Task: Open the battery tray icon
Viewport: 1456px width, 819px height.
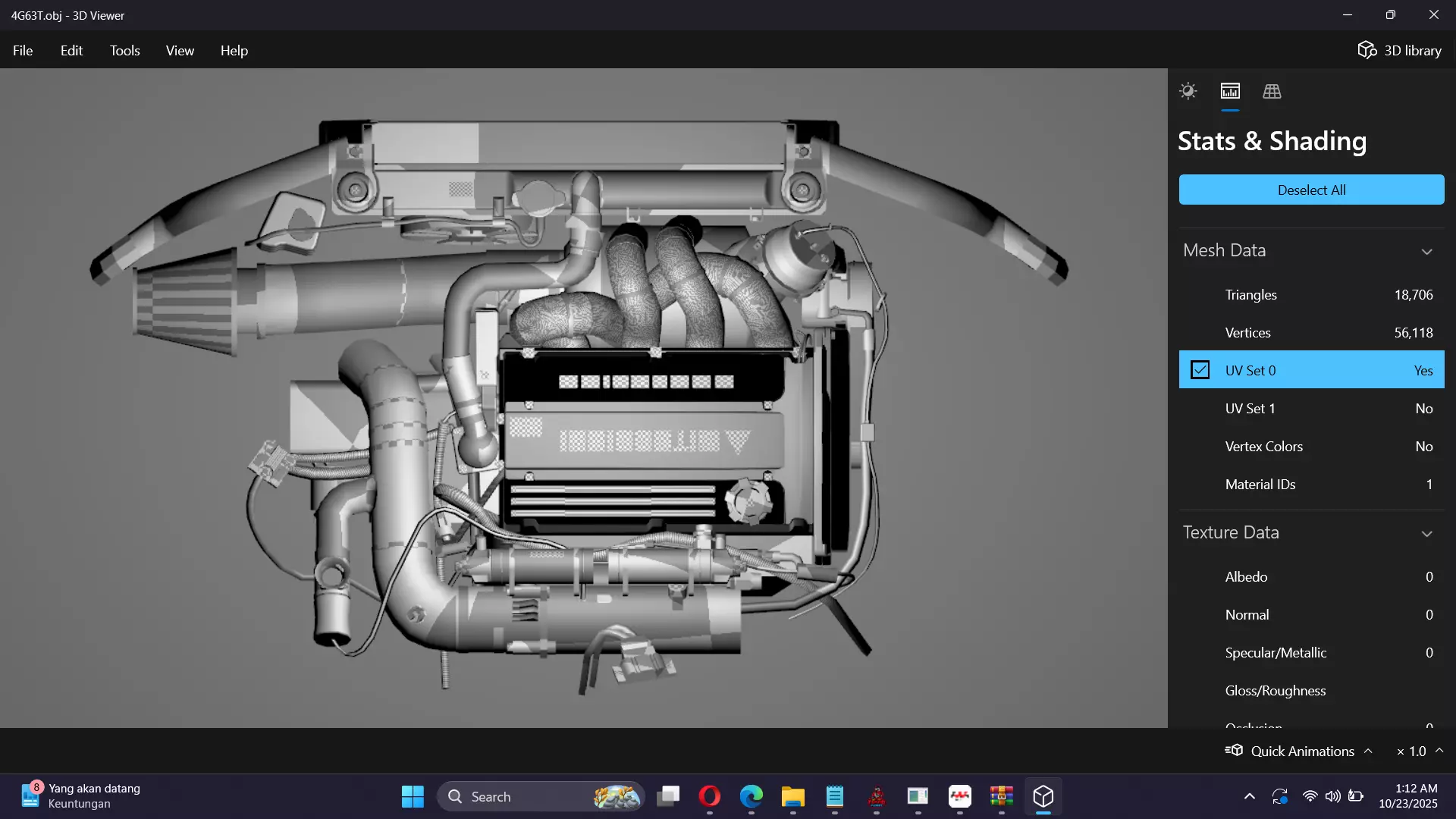Action: click(1356, 796)
